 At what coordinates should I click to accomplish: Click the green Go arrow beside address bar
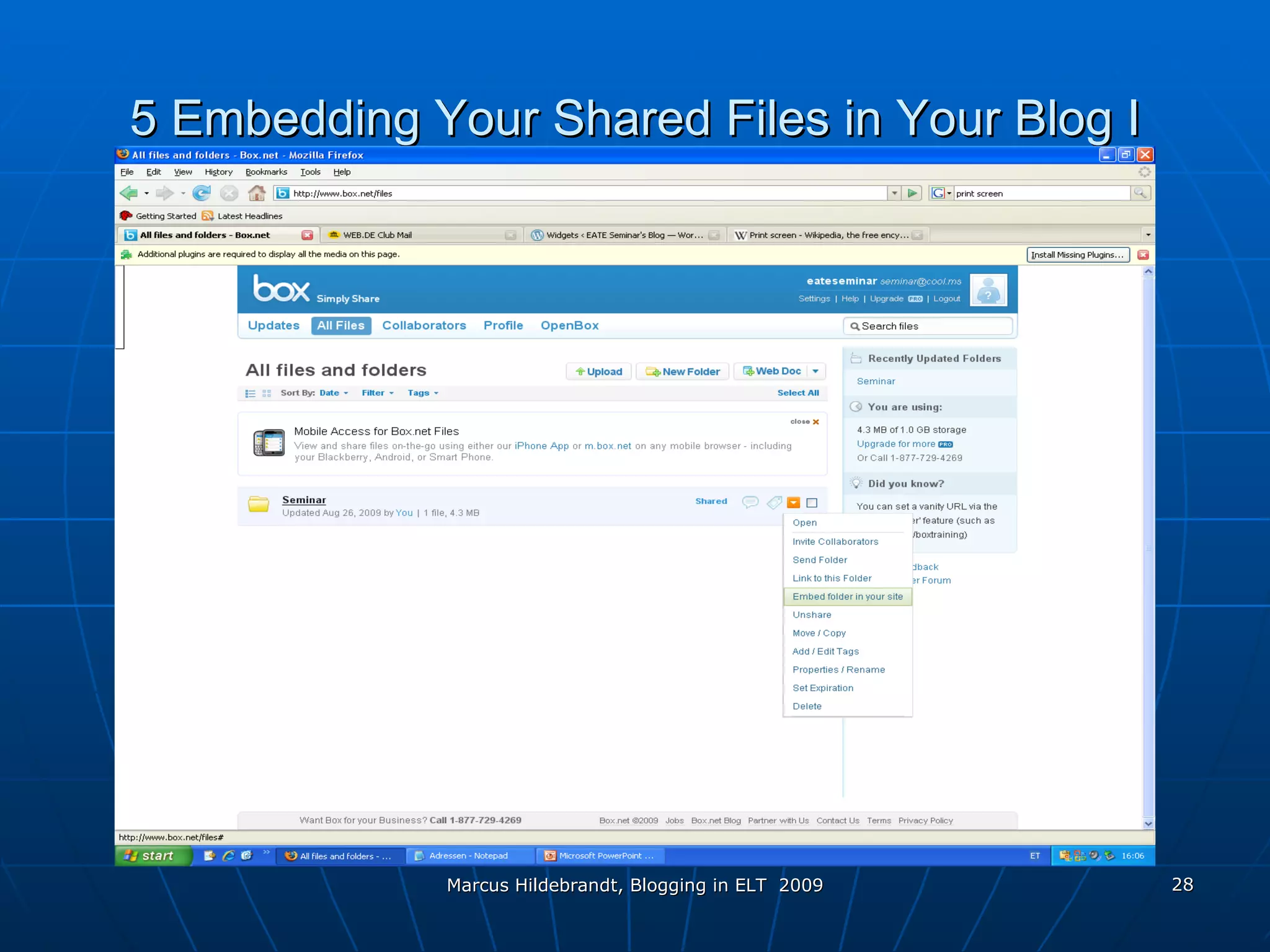click(912, 193)
